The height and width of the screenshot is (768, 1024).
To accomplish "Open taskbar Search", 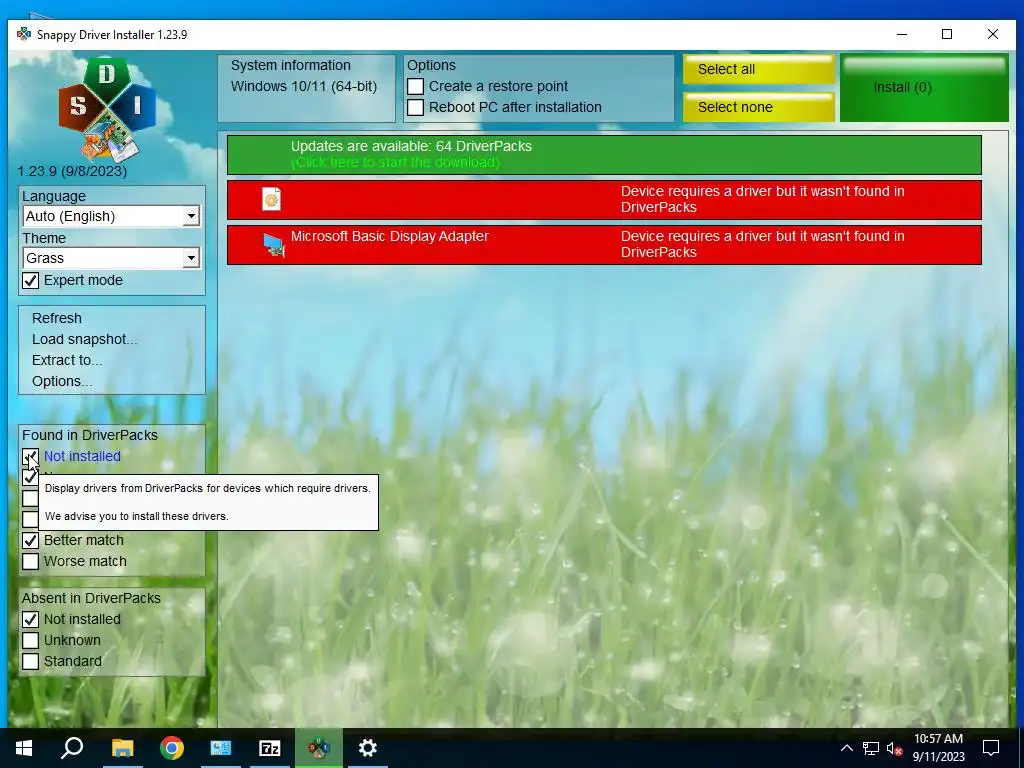I will click(72, 748).
